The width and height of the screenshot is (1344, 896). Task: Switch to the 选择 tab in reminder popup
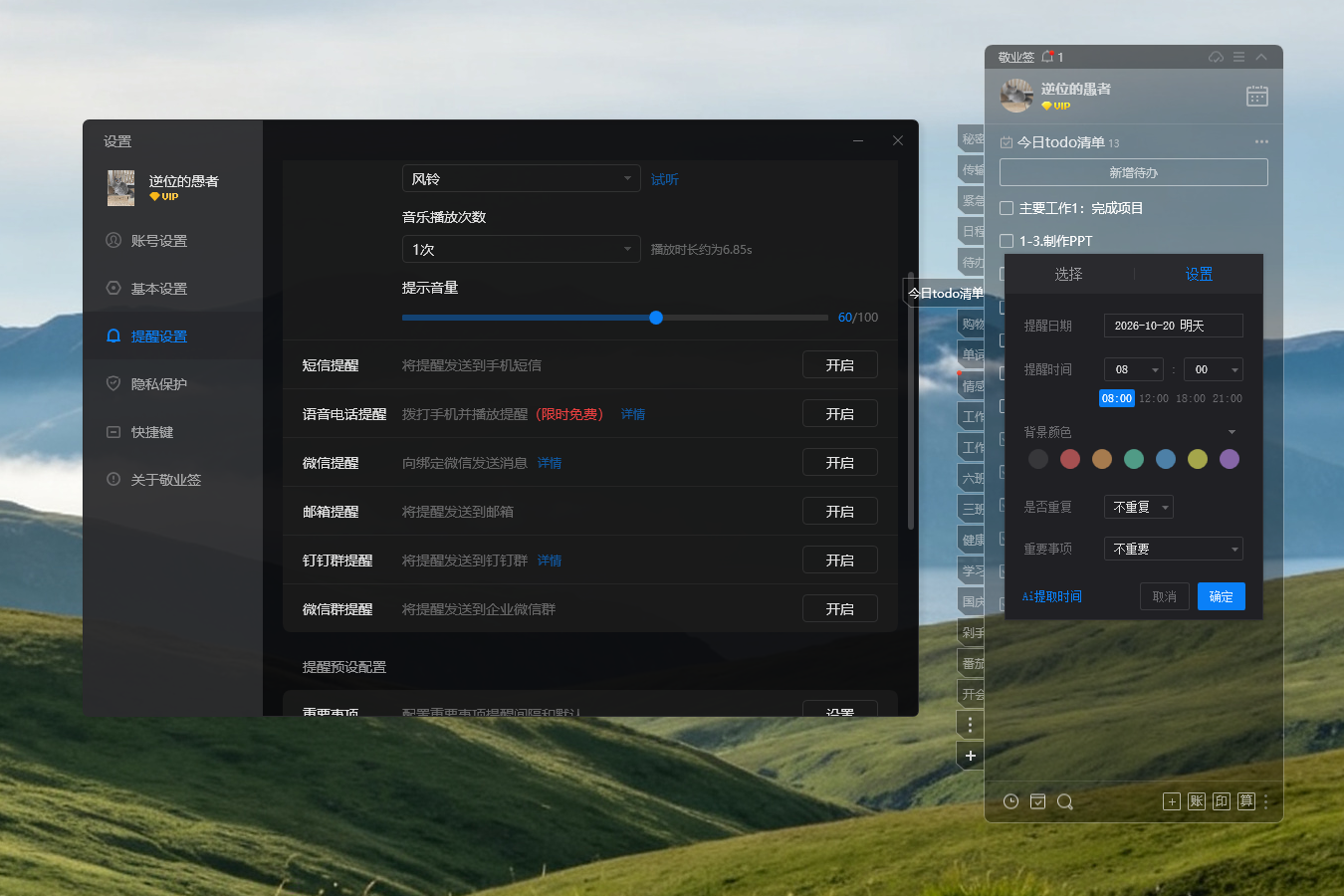(1068, 274)
